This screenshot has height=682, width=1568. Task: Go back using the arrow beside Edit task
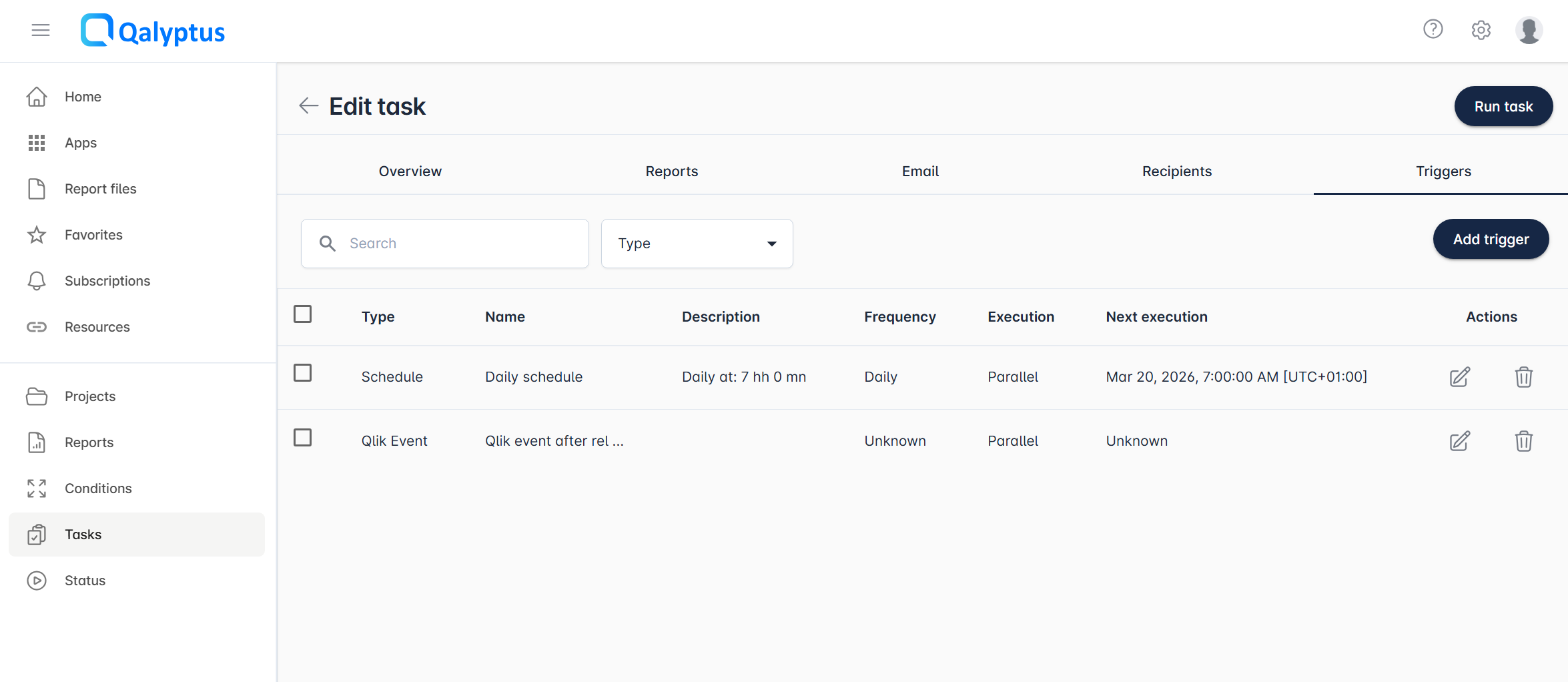(x=308, y=106)
